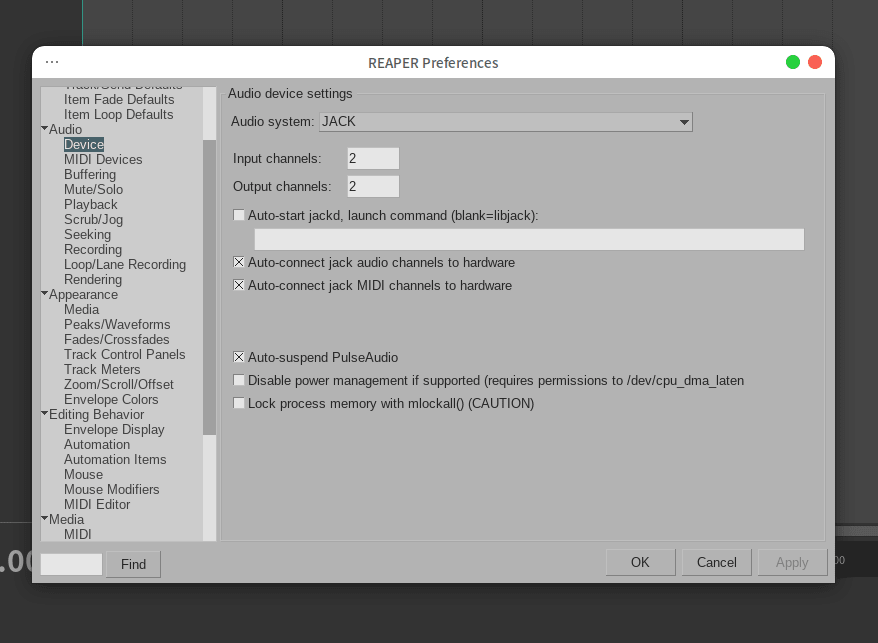Screen dimensions: 878x643
Task: Check Lock process memory with mlockall()
Action: click(x=239, y=403)
